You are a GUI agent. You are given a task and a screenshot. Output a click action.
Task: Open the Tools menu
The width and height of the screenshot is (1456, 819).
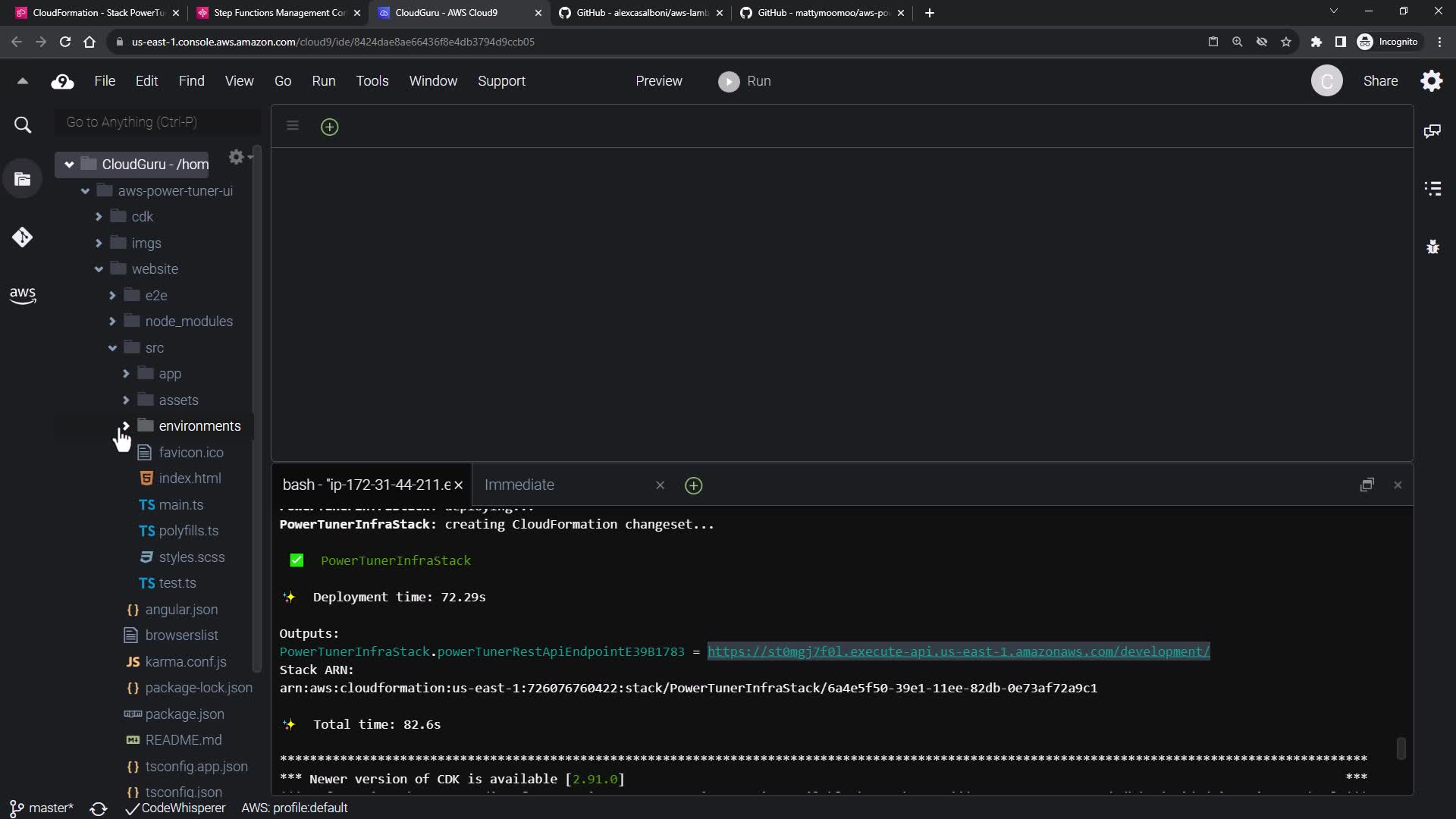(x=372, y=81)
